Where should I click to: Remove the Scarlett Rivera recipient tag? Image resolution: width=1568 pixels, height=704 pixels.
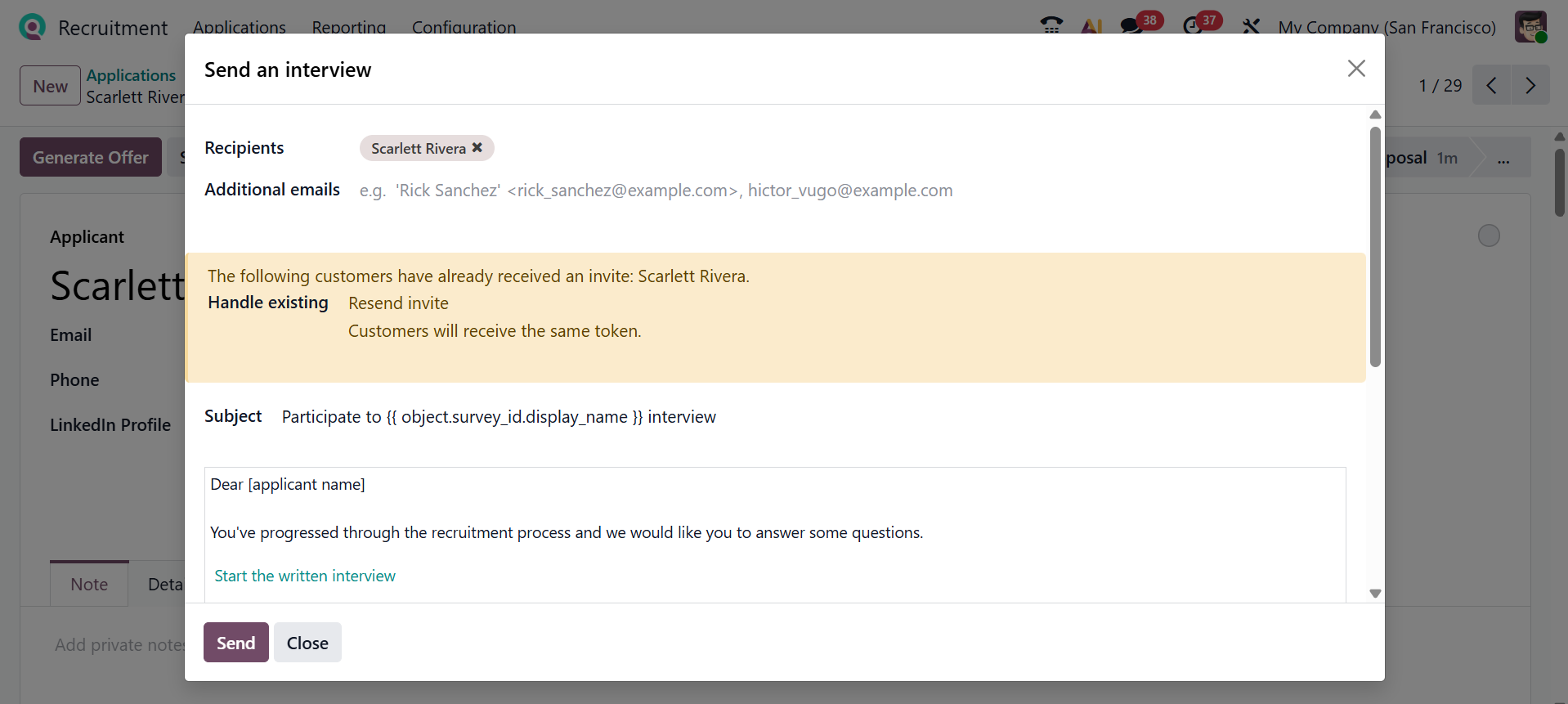[477, 148]
